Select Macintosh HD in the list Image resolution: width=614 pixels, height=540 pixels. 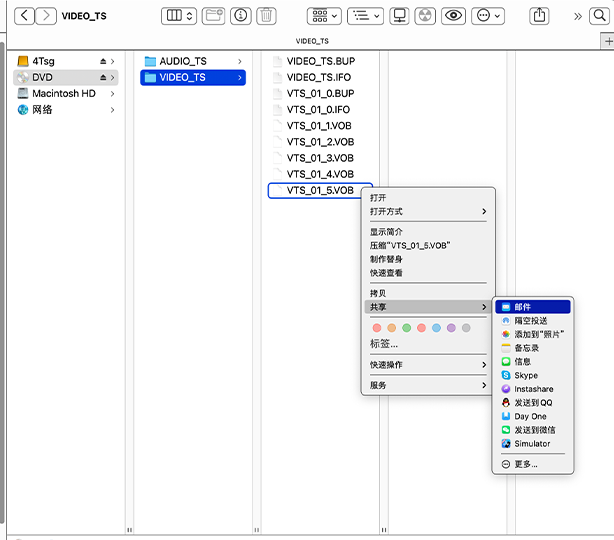66,94
